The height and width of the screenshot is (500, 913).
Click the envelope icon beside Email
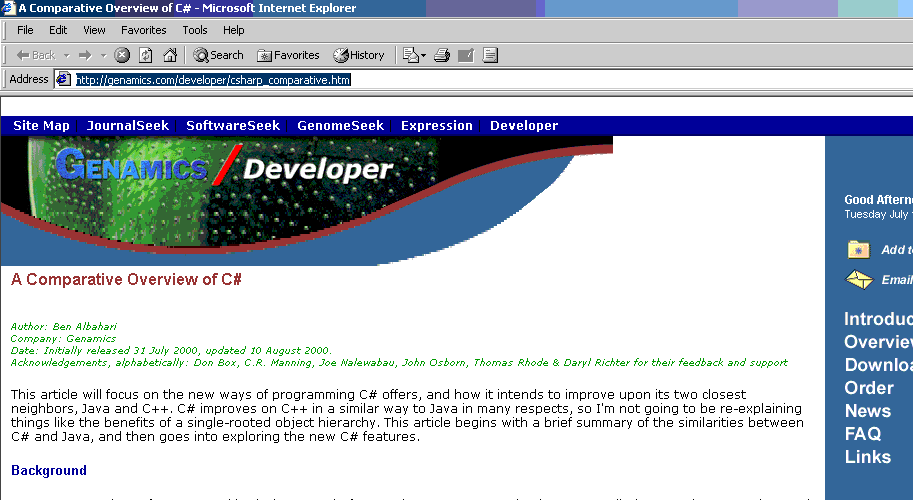[859, 280]
